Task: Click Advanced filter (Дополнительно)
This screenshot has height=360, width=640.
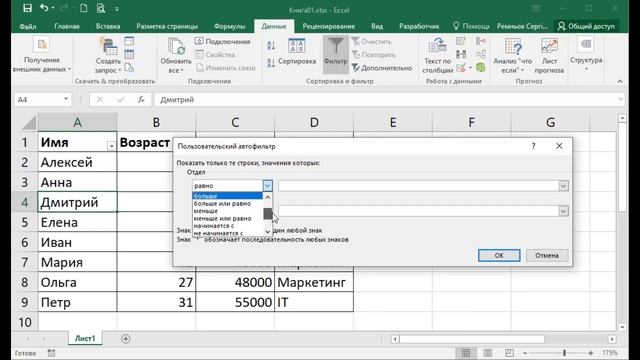Action: pos(382,68)
